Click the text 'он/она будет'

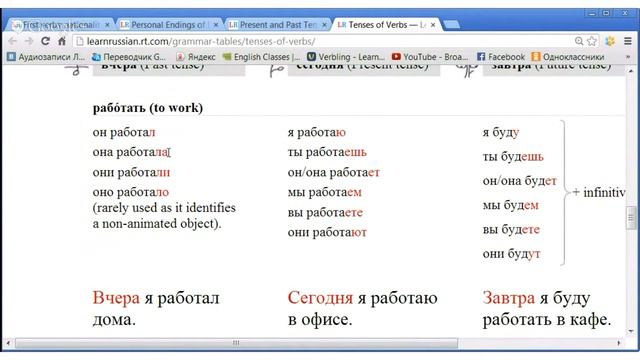(x=520, y=181)
